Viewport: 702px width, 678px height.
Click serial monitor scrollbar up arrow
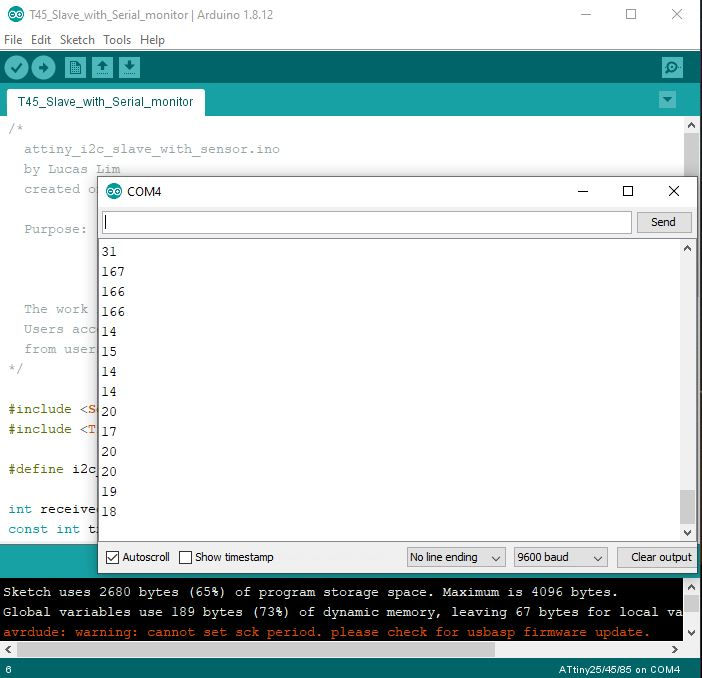(x=687, y=248)
